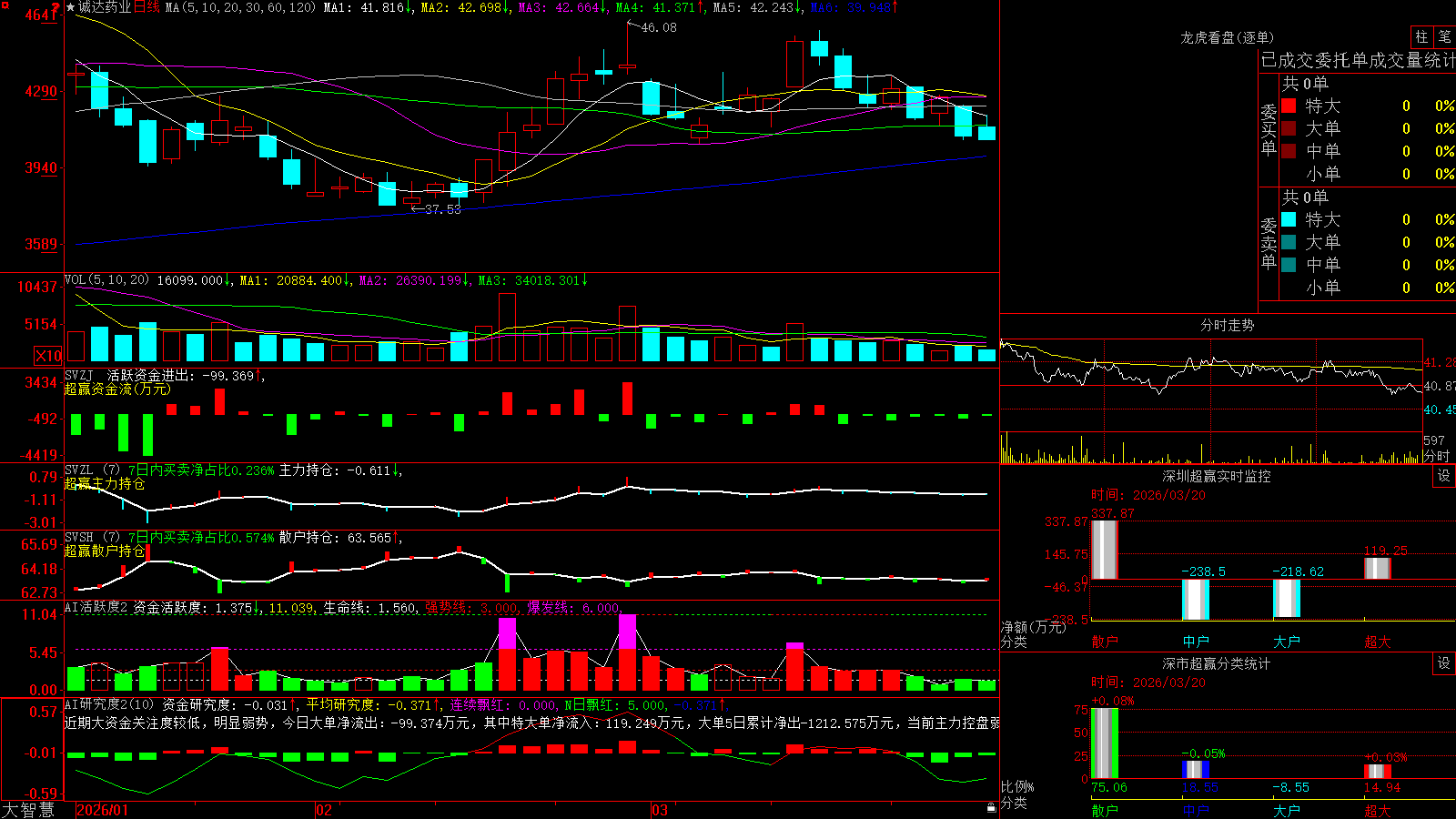This screenshot has width=1456, height=819.
Task: Click the MA(5,10,20,30,60,120) parameter label
Action: [240, 7]
